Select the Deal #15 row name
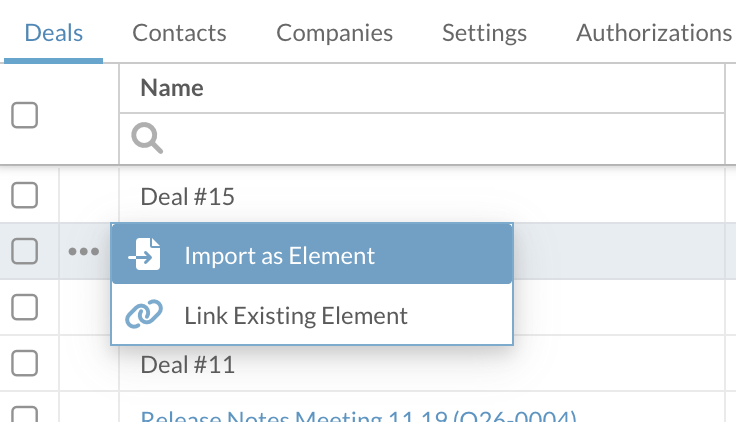 [x=187, y=196]
